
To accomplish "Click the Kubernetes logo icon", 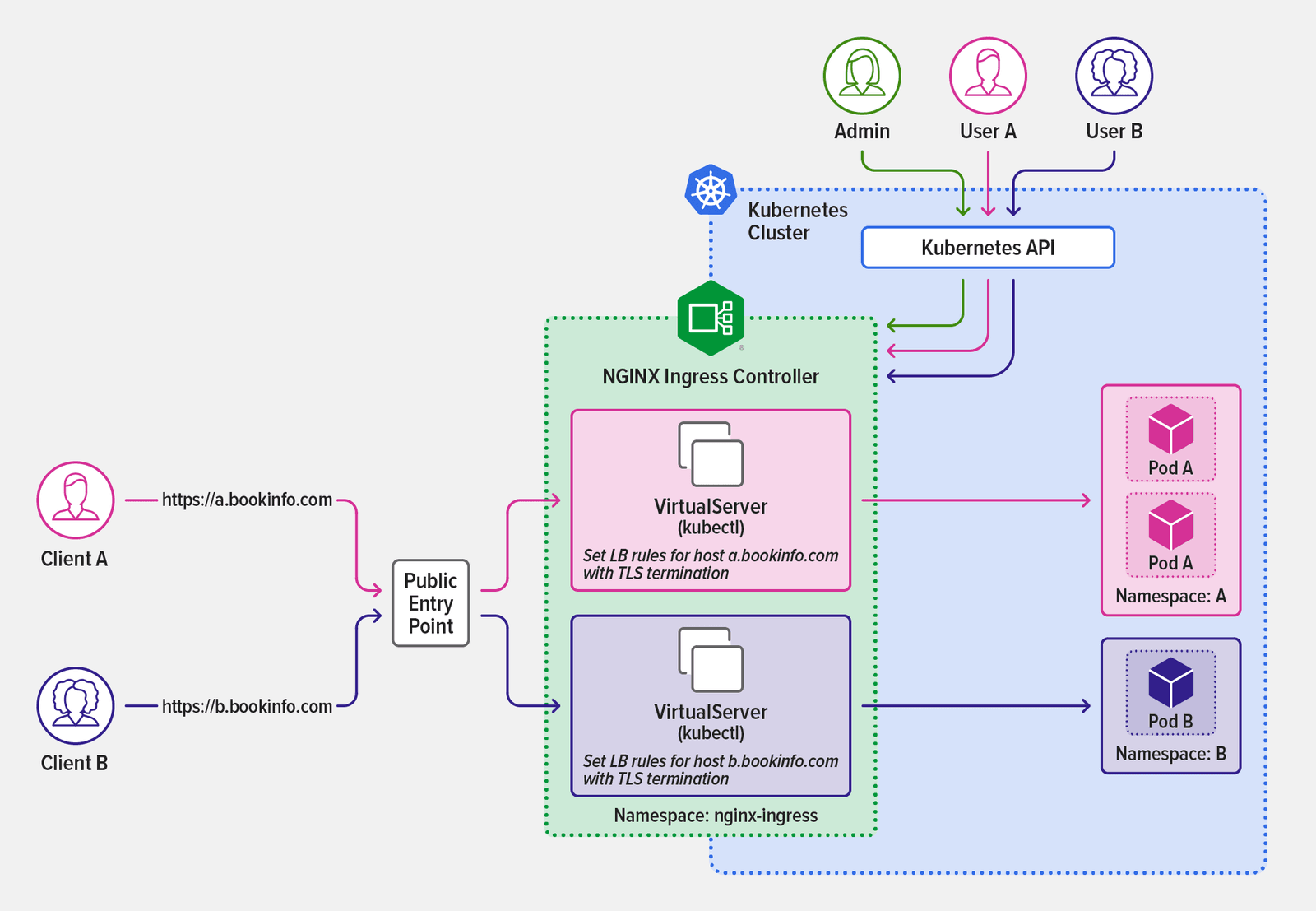I will [x=712, y=189].
